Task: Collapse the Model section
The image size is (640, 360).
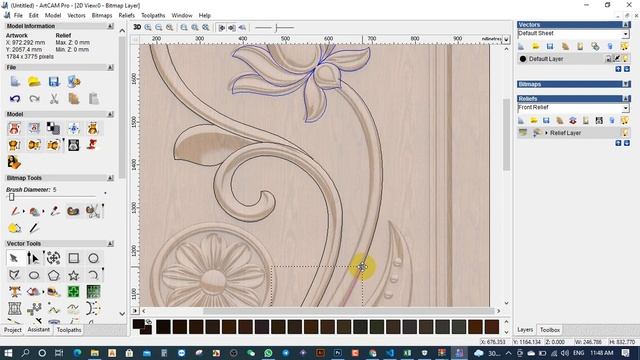Action: point(110,114)
